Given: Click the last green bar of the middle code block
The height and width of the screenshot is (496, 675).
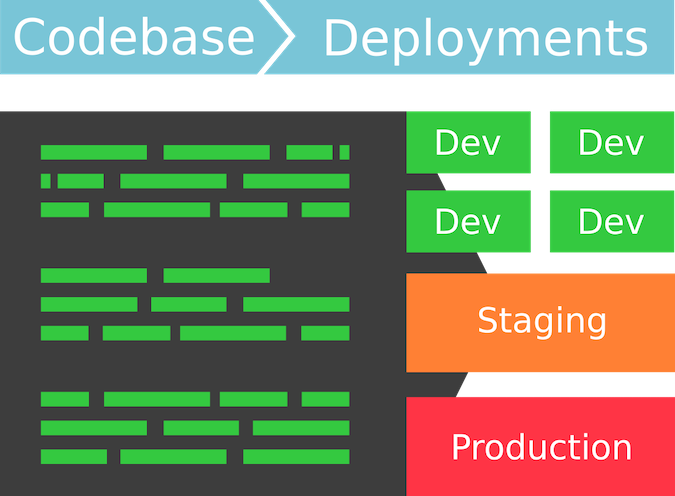Looking at the screenshot, I should 325,333.
